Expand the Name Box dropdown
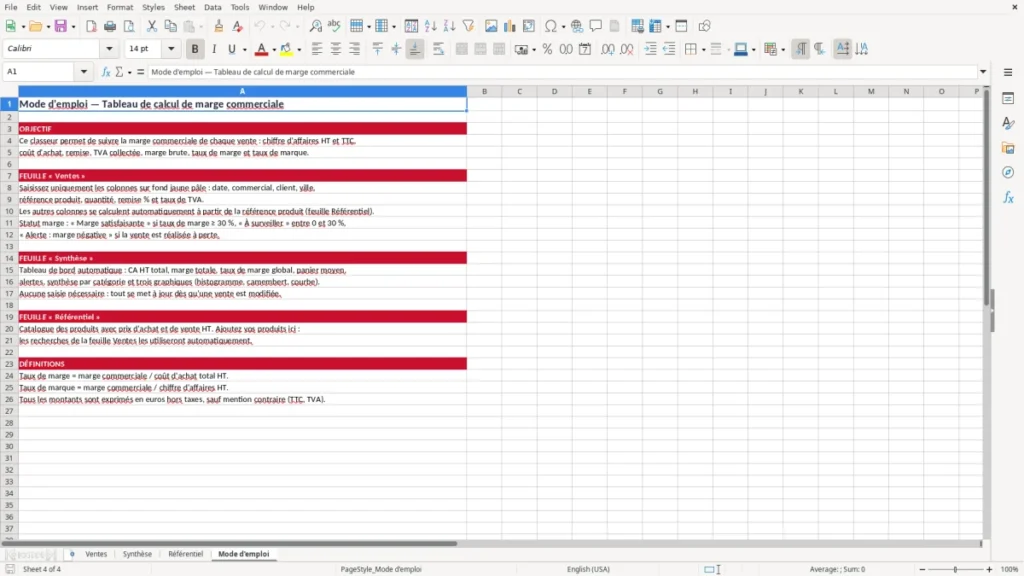1024x576 pixels. pos(84,72)
